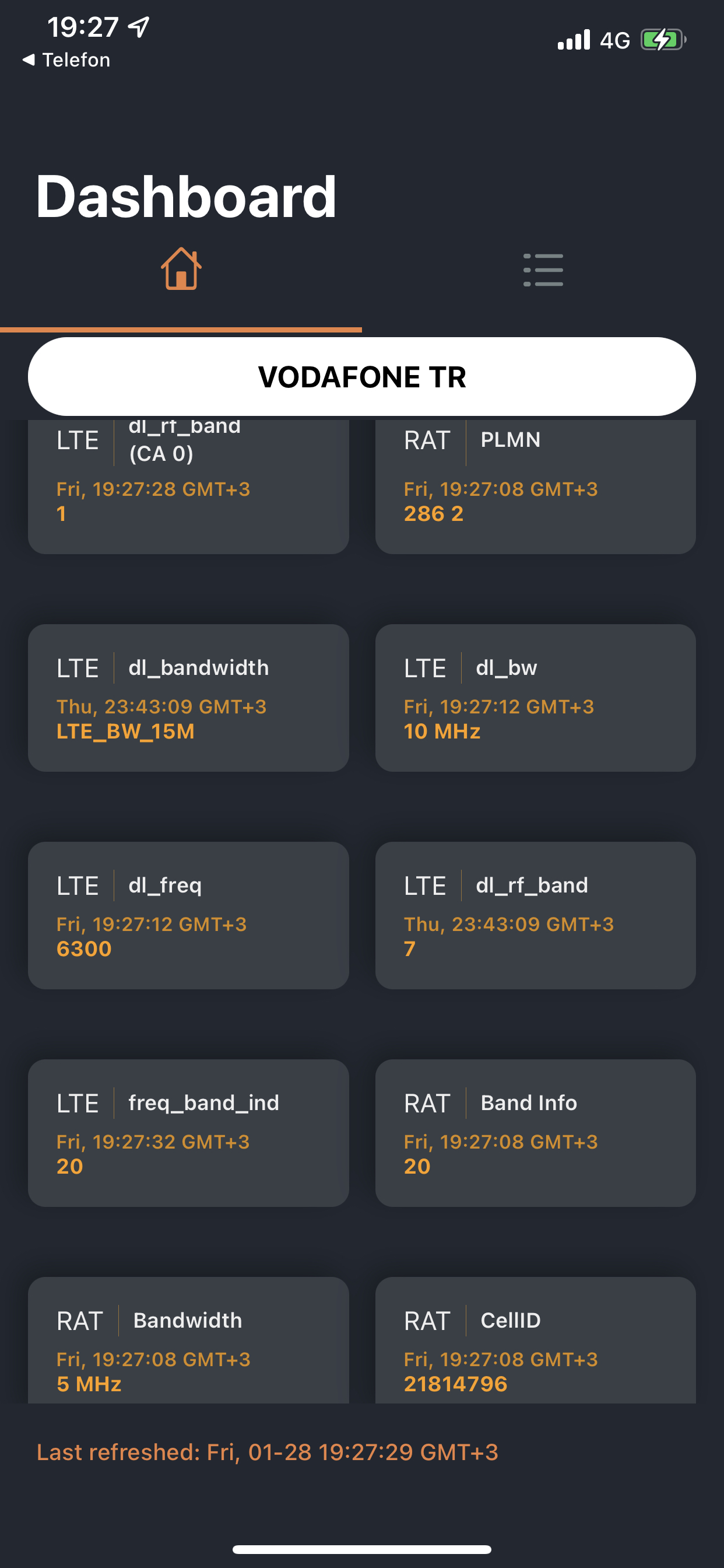Tap the 4G network indicator
Viewport: 724px width, 1568px height.
pyautogui.click(x=614, y=40)
